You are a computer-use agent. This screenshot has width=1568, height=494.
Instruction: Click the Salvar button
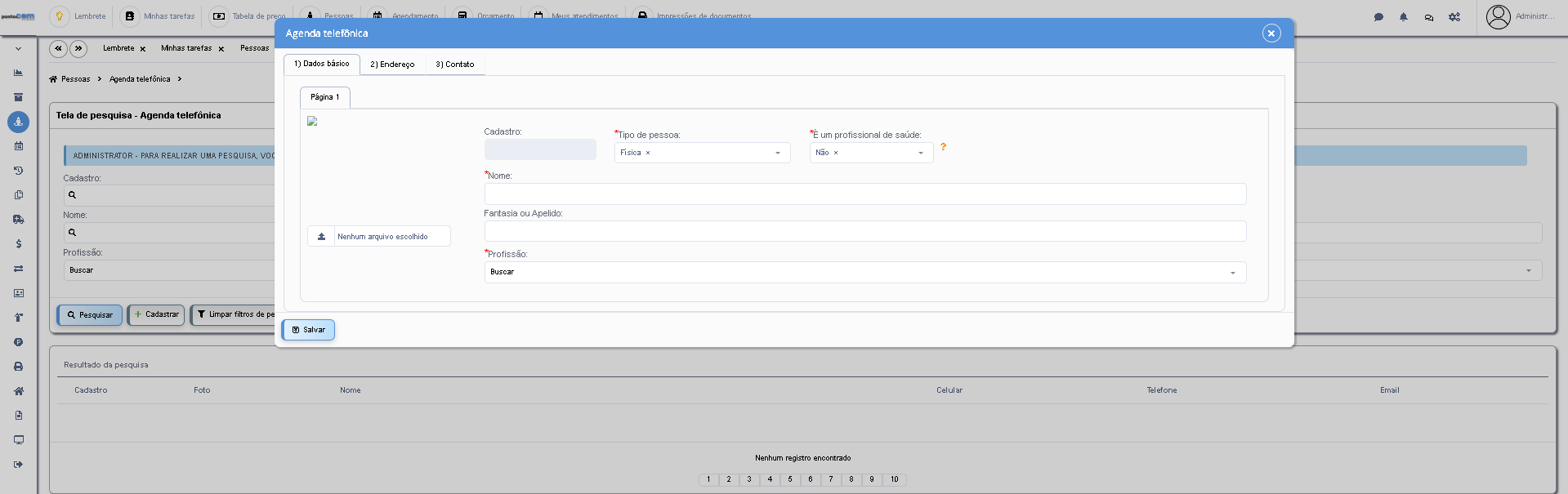coord(309,330)
